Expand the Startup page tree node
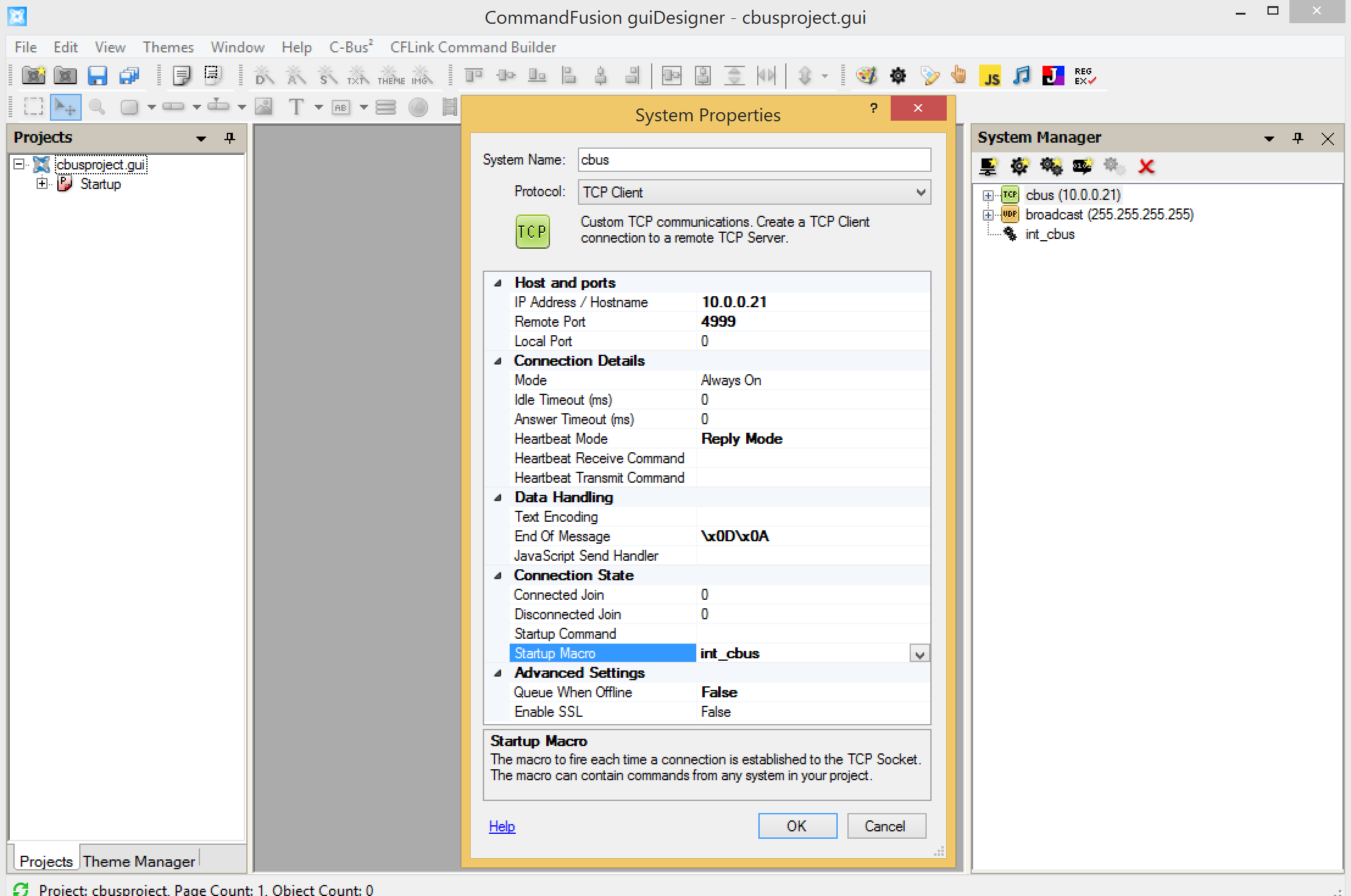The width and height of the screenshot is (1351, 896). click(x=41, y=183)
